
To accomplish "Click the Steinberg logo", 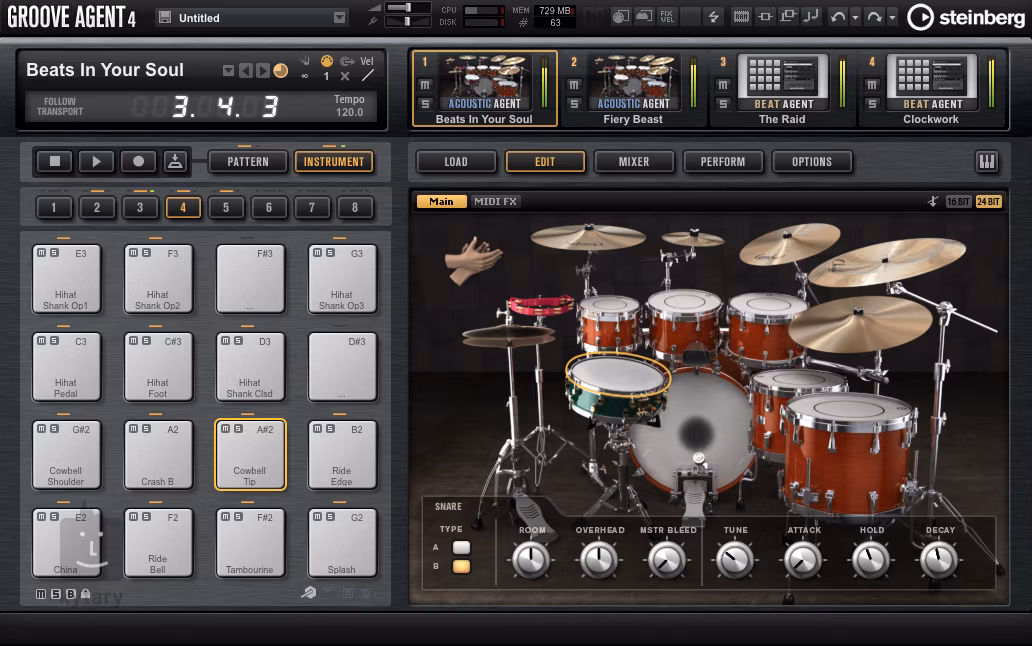I will 966,17.
